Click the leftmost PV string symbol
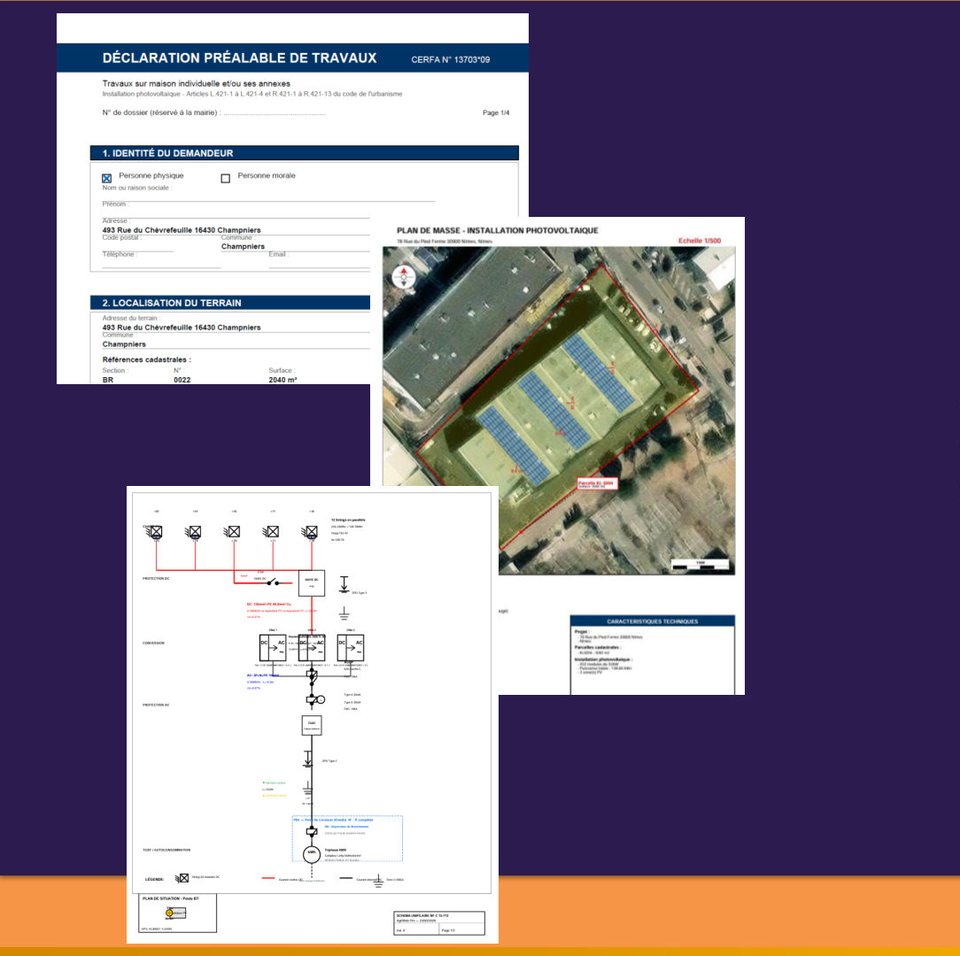The image size is (960, 956). coord(155,531)
